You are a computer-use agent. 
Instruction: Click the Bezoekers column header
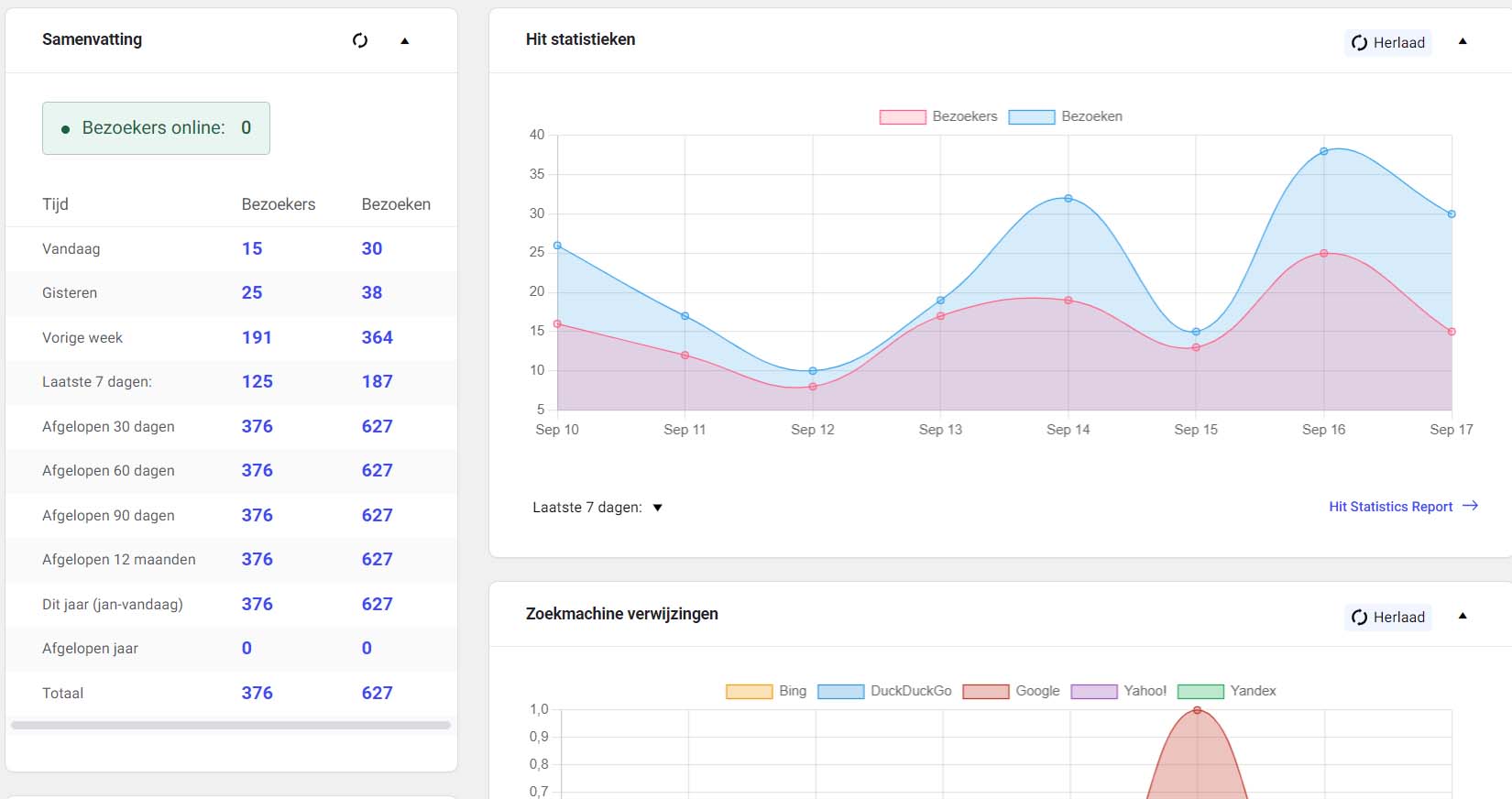coord(279,204)
